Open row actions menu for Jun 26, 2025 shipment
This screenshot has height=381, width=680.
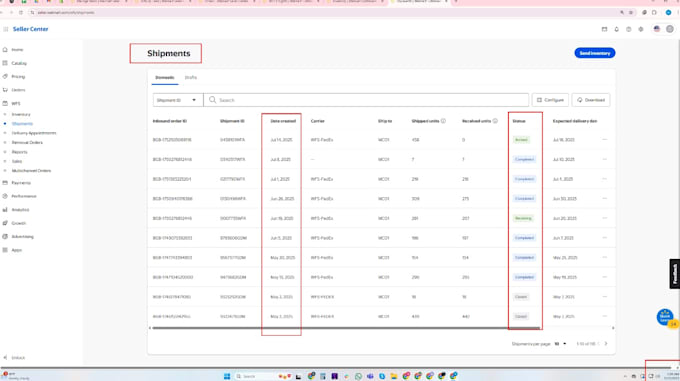click(605, 198)
